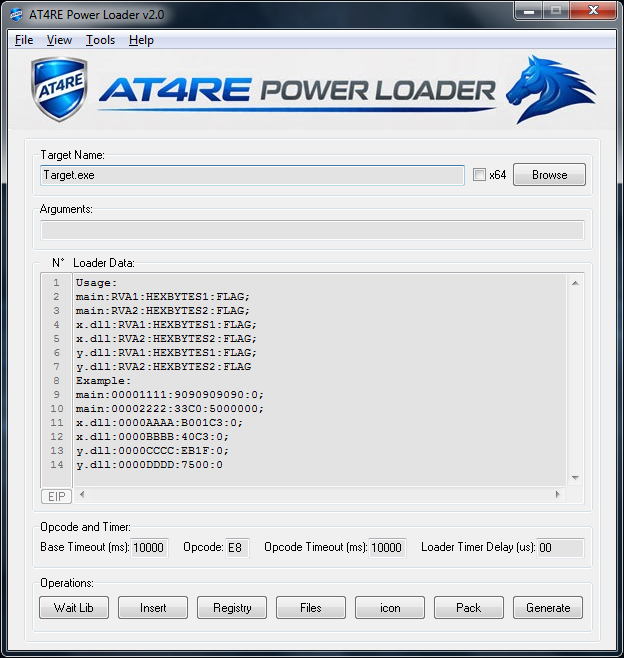Click the Browse button

pyautogui.click(x=549, y=175)
